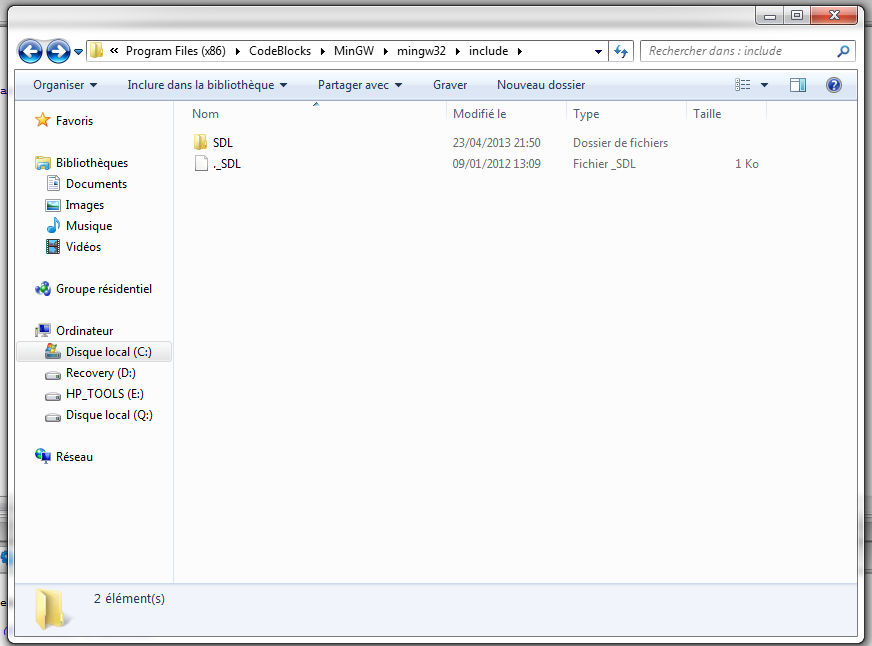Open Bibliothèques in navigation pane
The width and height of the screenshot is (872, 646).
(x=92, y=163)
